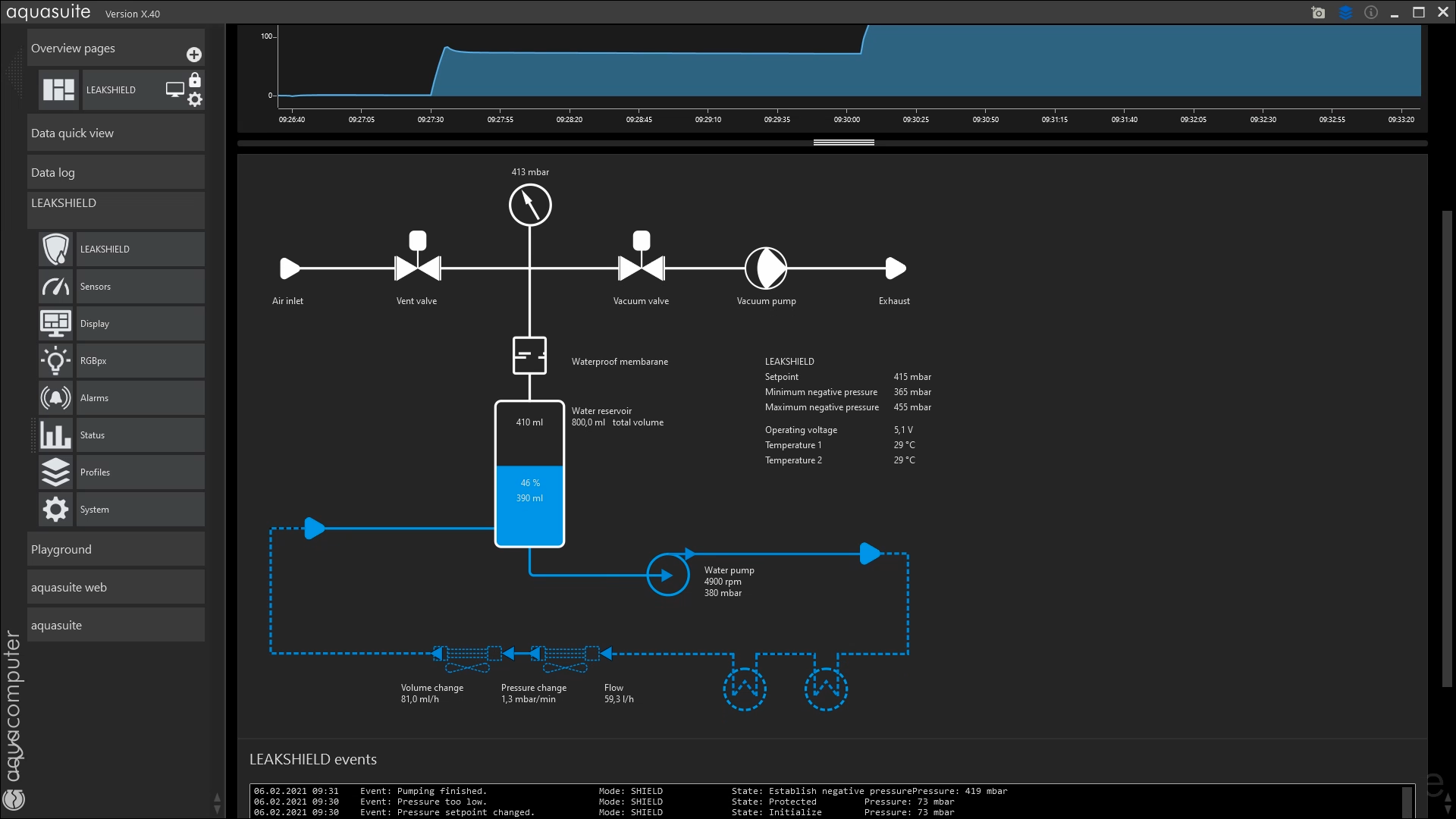Expand the aquasuite web section
This screenshot has height=819, width=1456.
tap(116, 587)
